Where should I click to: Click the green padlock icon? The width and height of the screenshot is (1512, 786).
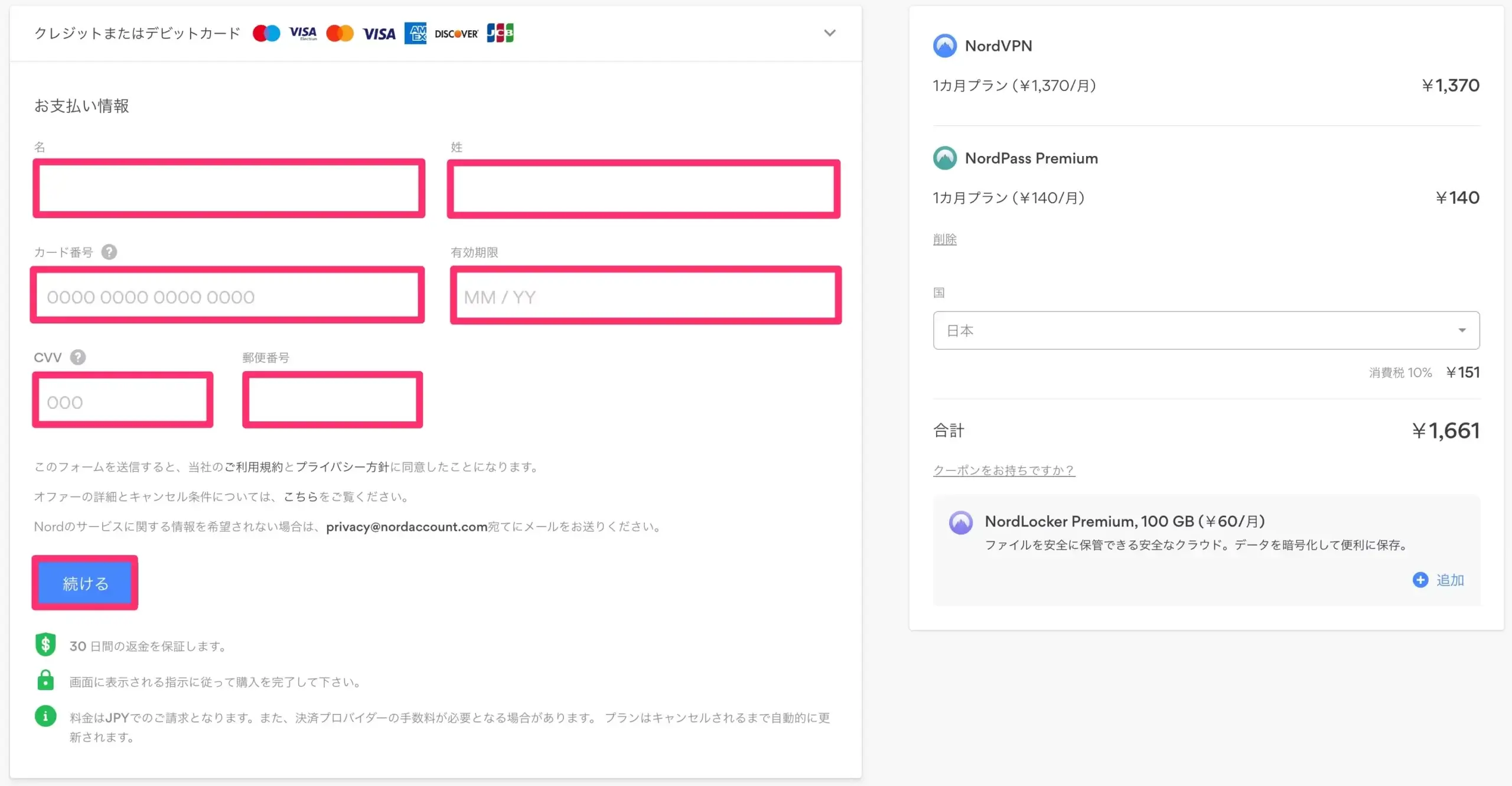point(45,680)
